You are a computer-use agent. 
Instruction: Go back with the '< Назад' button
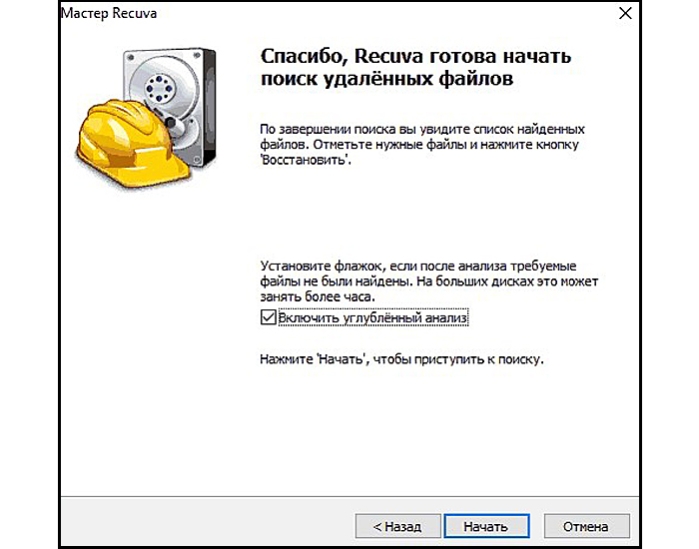pos(398,526)
